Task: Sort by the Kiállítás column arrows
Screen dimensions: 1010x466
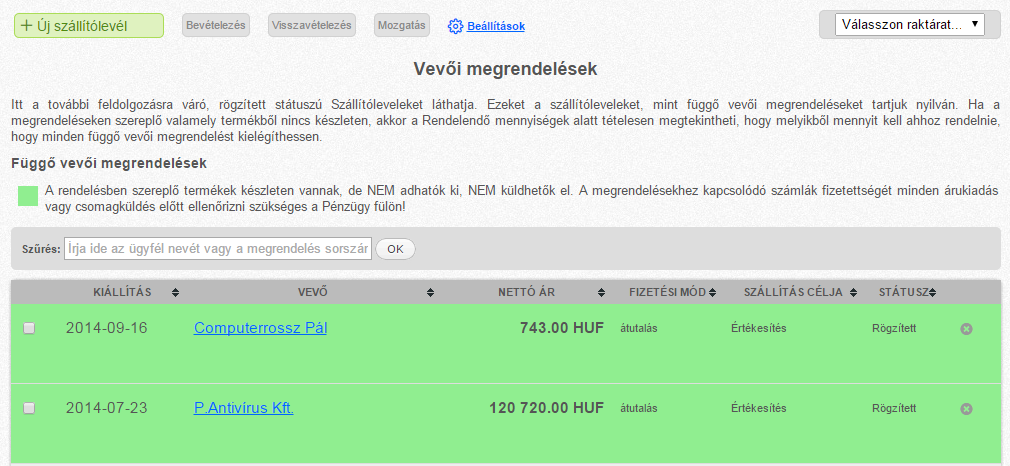Action: 175,293
